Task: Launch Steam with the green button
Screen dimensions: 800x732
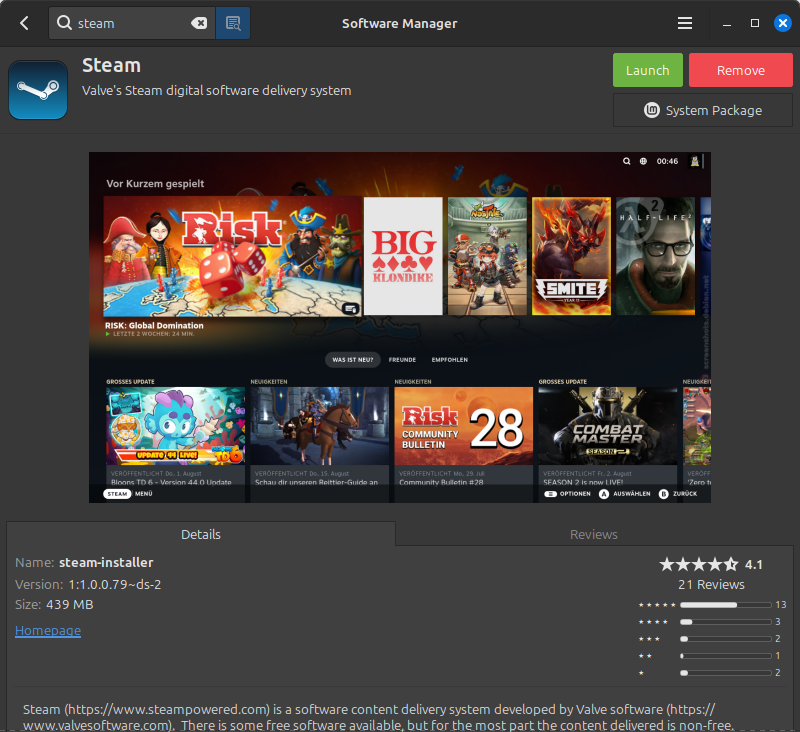Action: click(x=647, y=70)
